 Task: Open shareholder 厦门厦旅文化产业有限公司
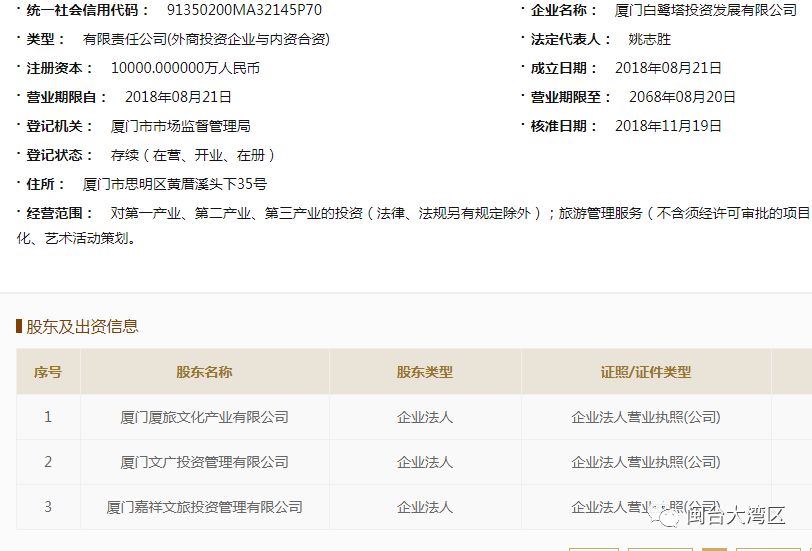point(204,417)
